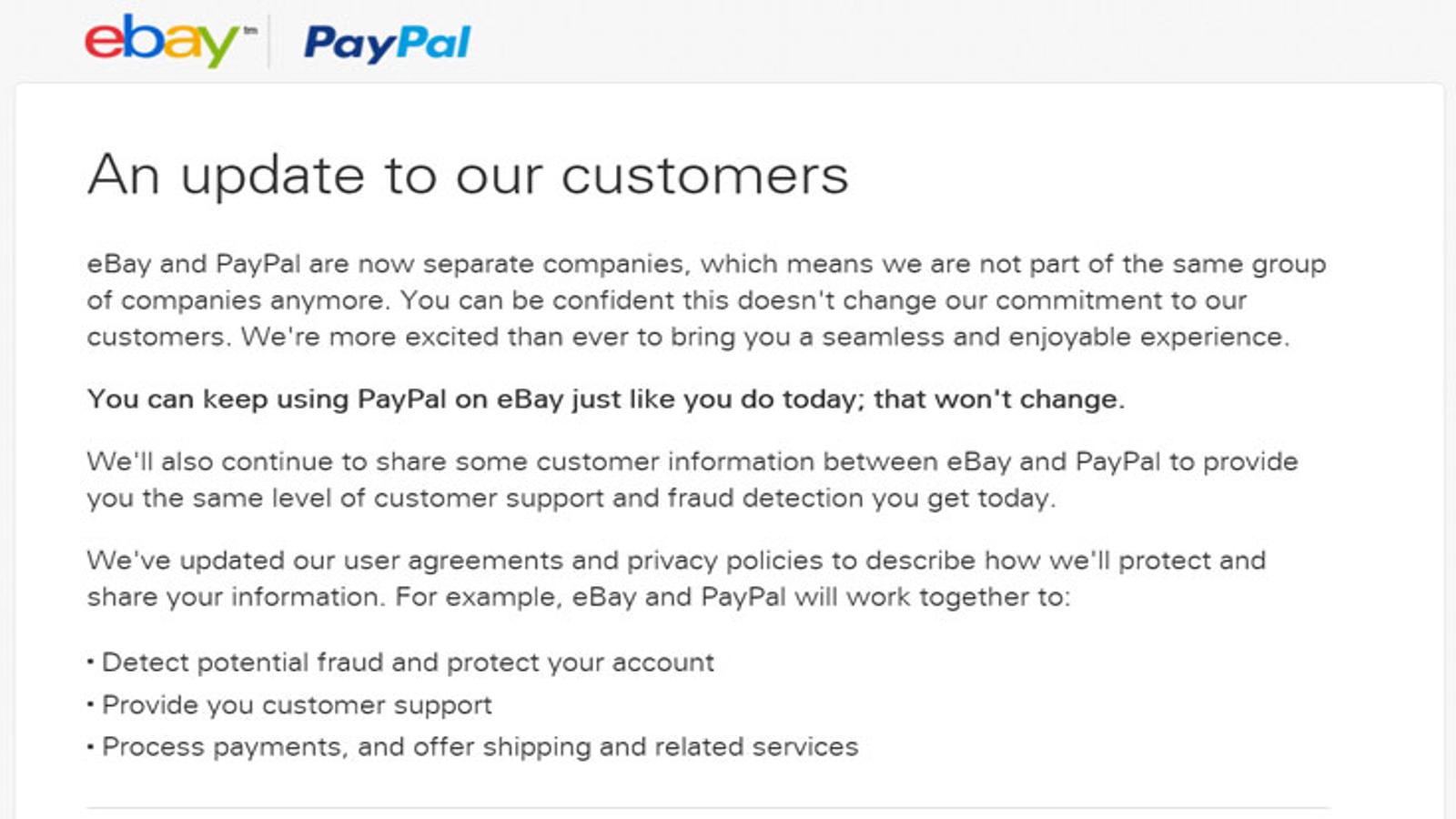This screenshot has height=819, width=1456.
Task: Click the line starting 'eBay and PayPal are now separate'
Action: click(706, 264)
